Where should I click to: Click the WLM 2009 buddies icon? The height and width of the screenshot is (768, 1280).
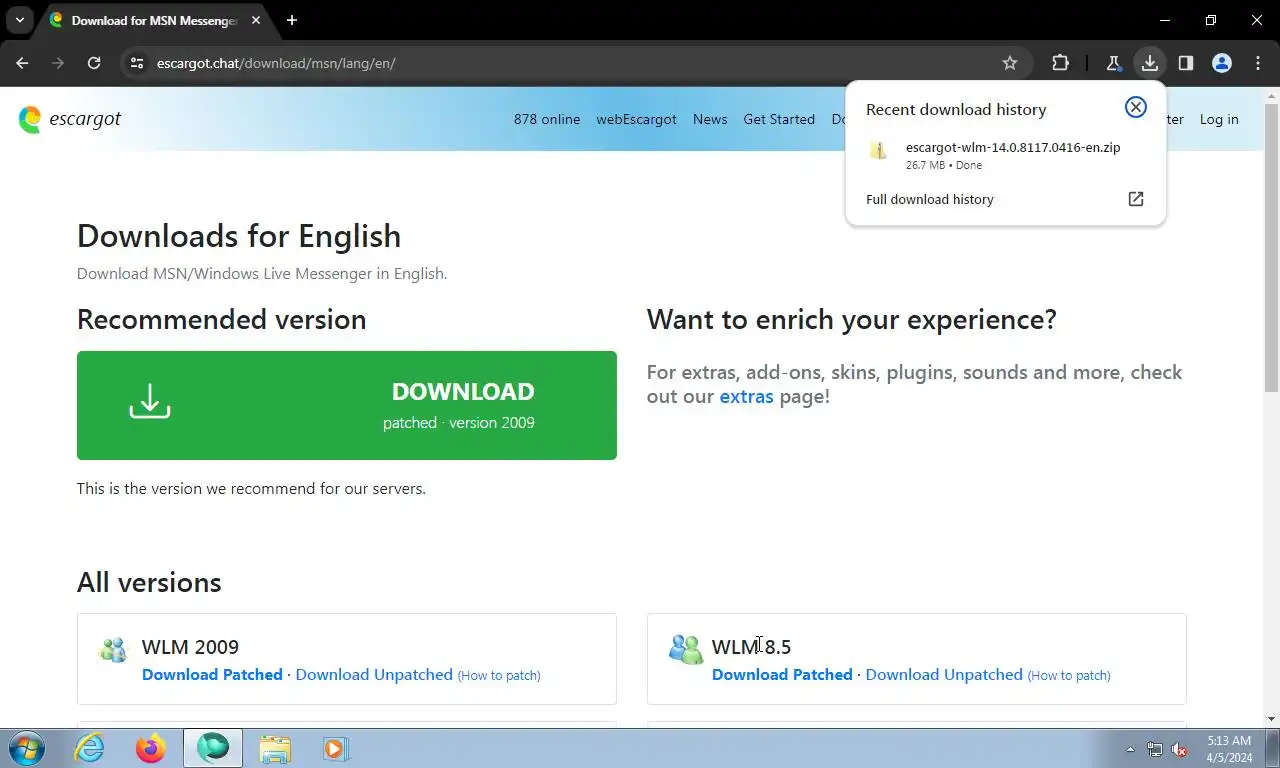113,650
